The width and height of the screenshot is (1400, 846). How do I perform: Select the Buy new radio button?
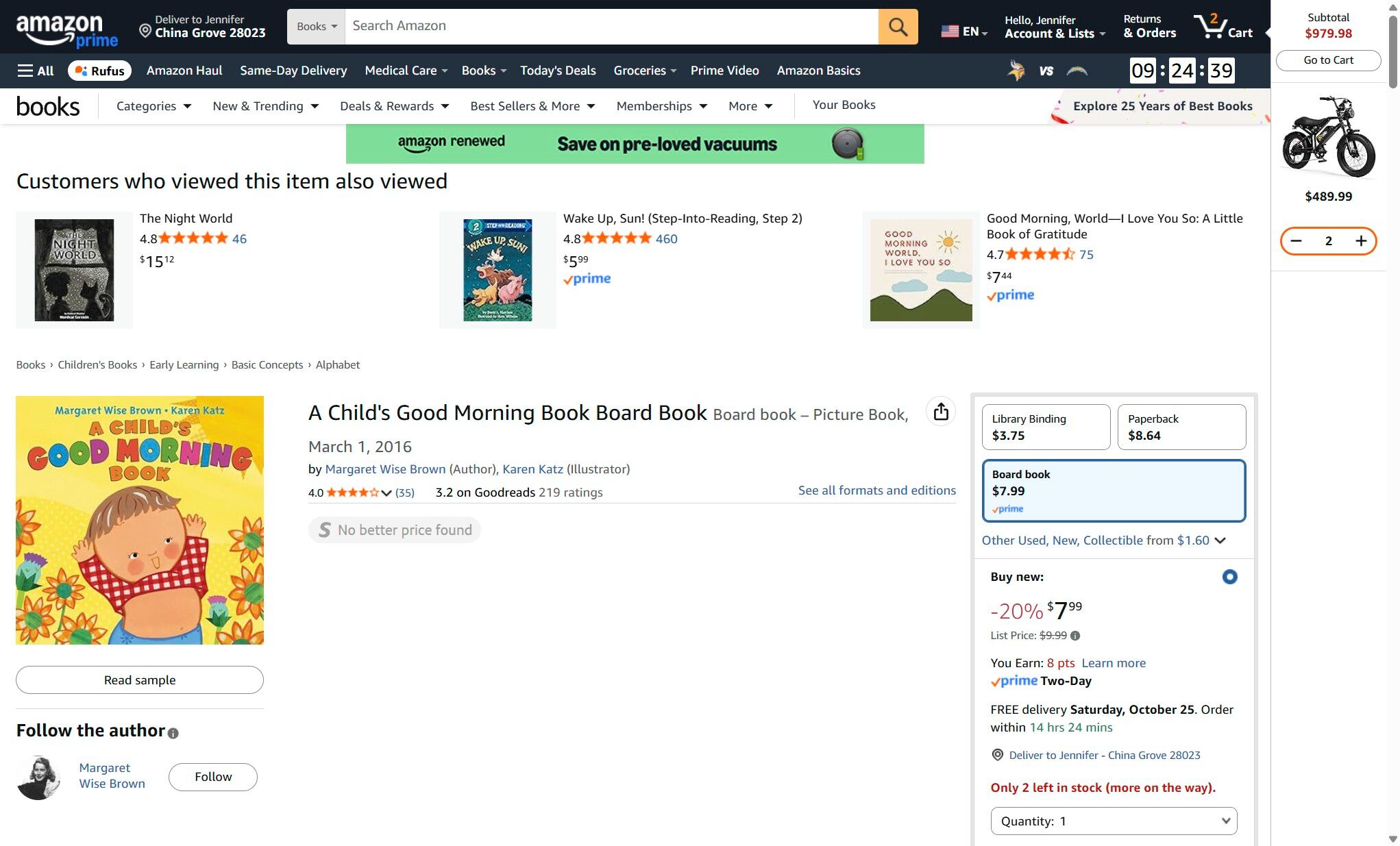[x=1229, y=577]
